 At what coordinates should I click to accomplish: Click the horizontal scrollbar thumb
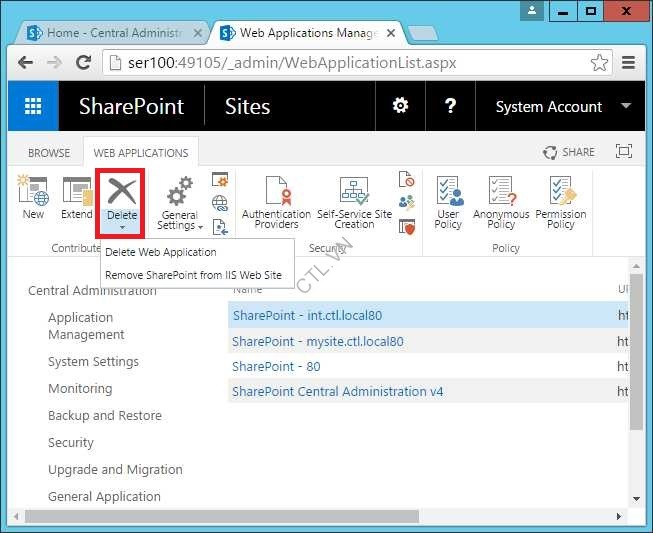tap(222, 516)
